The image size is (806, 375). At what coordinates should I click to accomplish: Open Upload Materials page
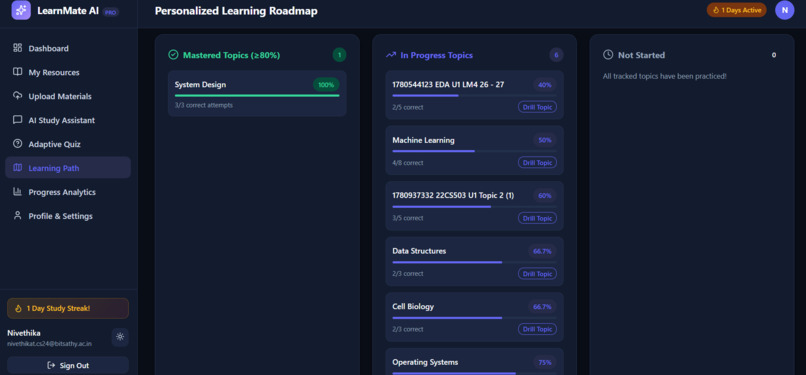pyautogui.click(x=68, y=96)
